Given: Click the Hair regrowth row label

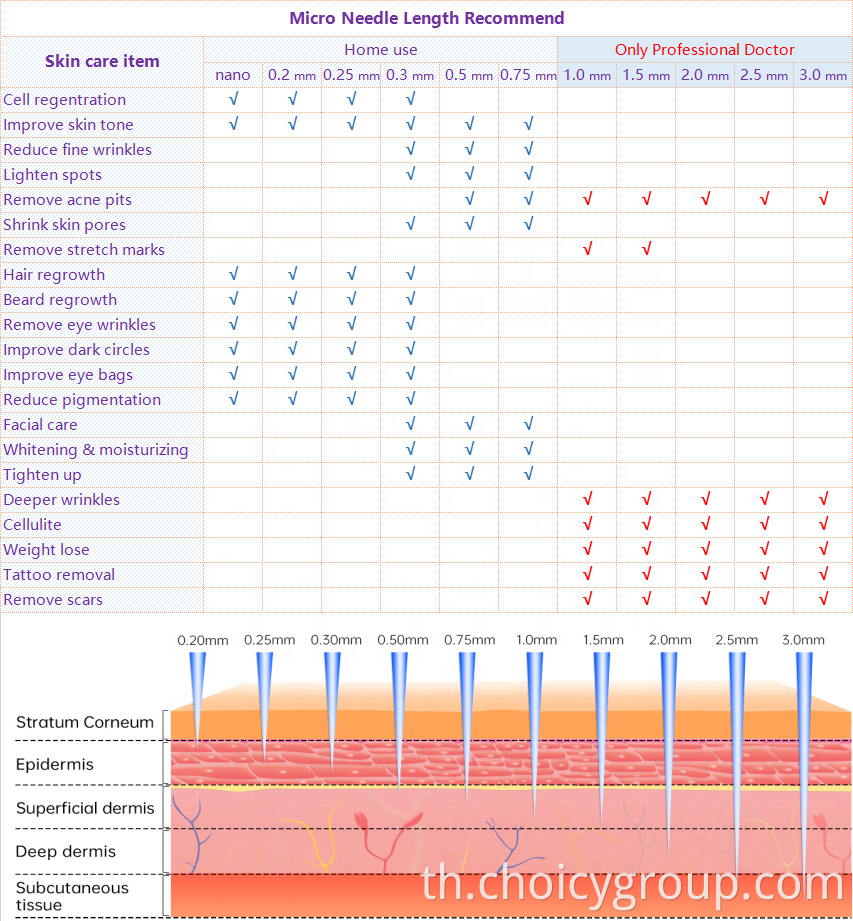Looking at the screenshot, I should point(54,275).
